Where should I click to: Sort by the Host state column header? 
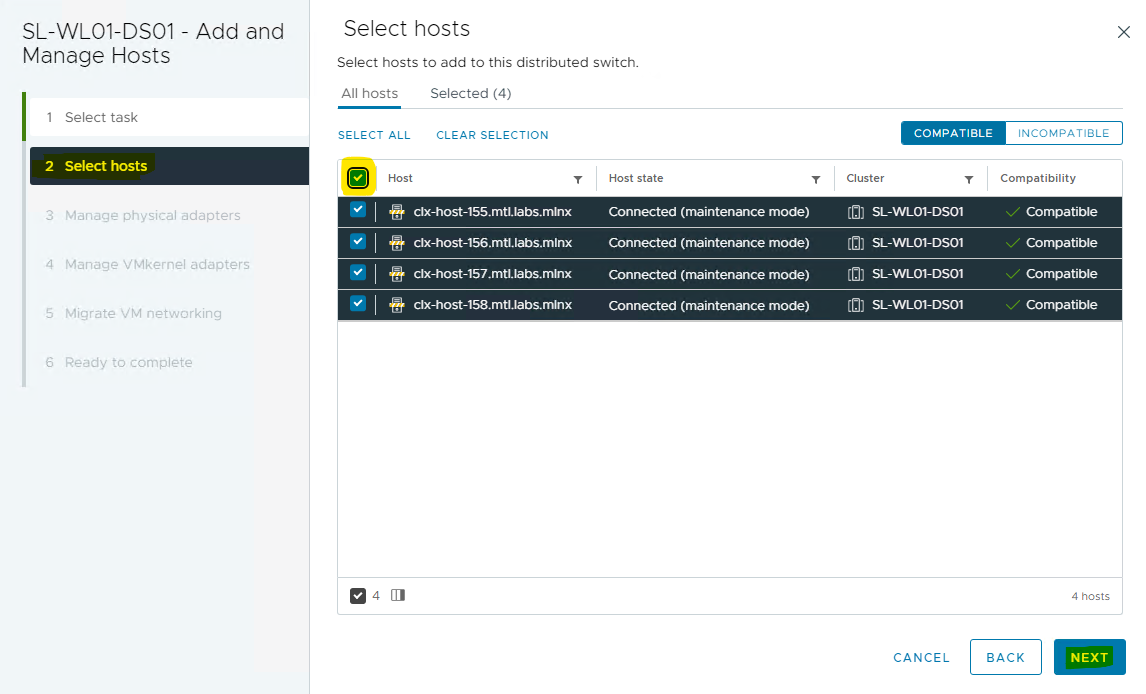pos(636,178)
